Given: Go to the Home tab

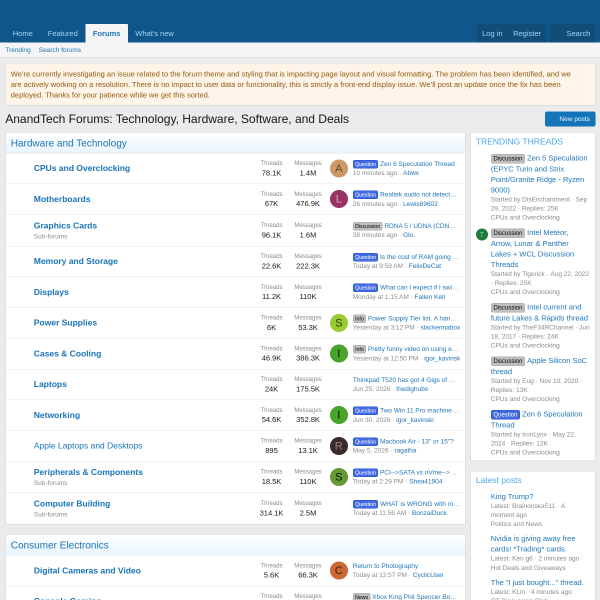Looking at the screenshot, I should tap(23, 33).
